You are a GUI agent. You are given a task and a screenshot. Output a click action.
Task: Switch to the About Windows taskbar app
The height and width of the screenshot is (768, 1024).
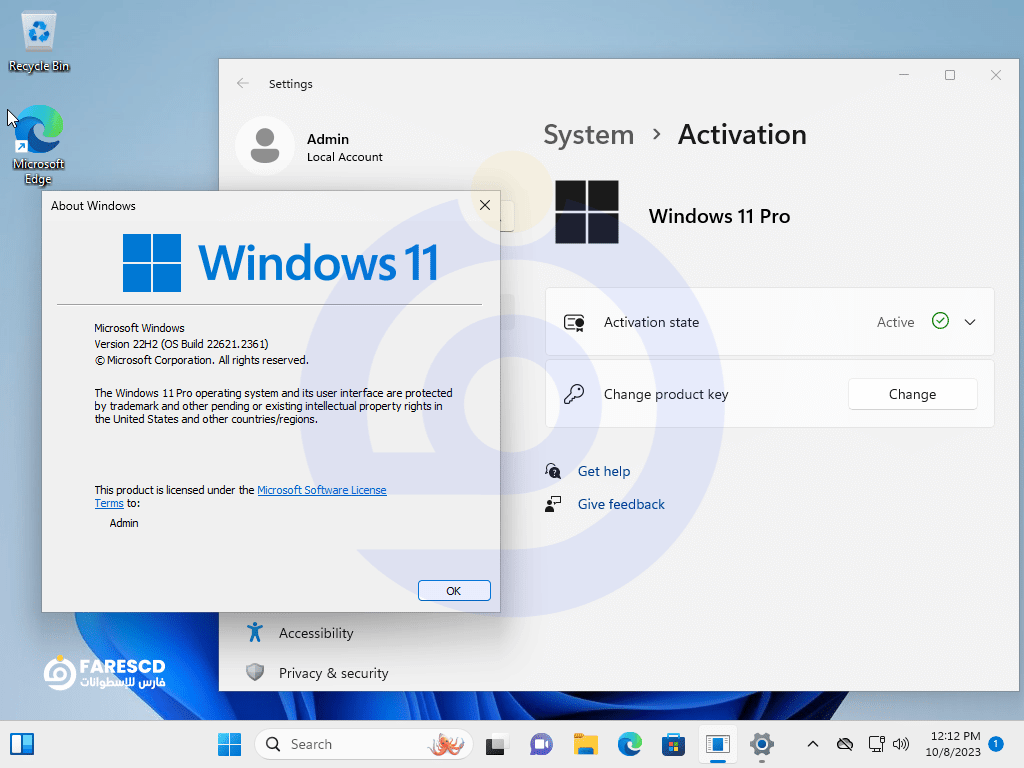click(718, 744)
